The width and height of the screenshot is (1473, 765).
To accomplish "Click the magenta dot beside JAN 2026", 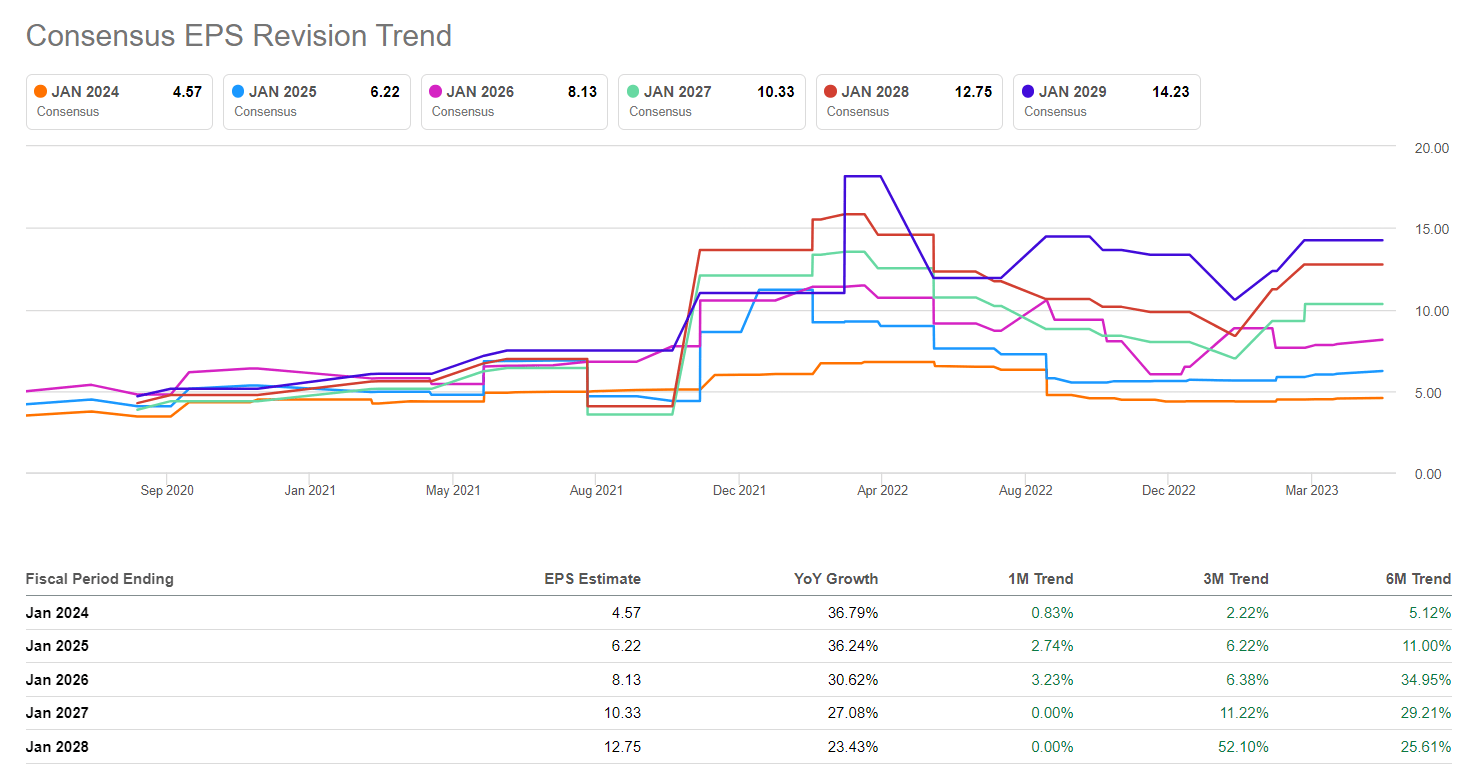I will [435, 92].
